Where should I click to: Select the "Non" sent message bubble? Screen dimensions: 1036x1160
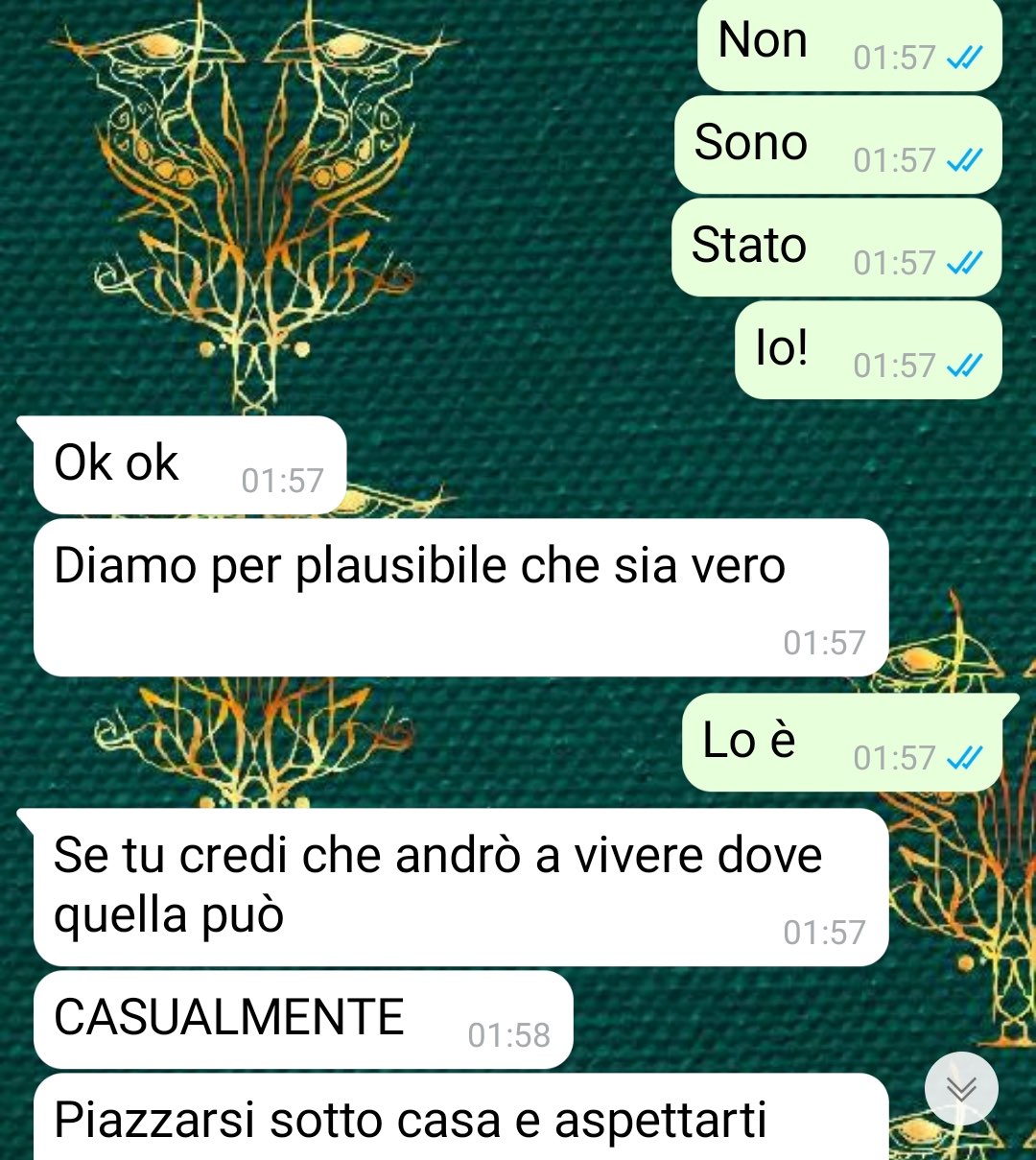point(850,45)
